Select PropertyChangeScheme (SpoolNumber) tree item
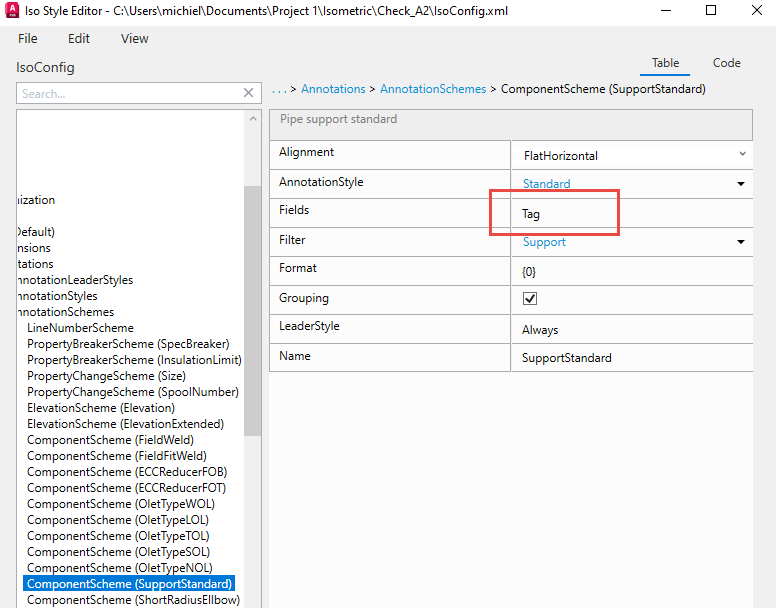Image resolution: width=776 pixels, height=608 pixels. (133, 392)
